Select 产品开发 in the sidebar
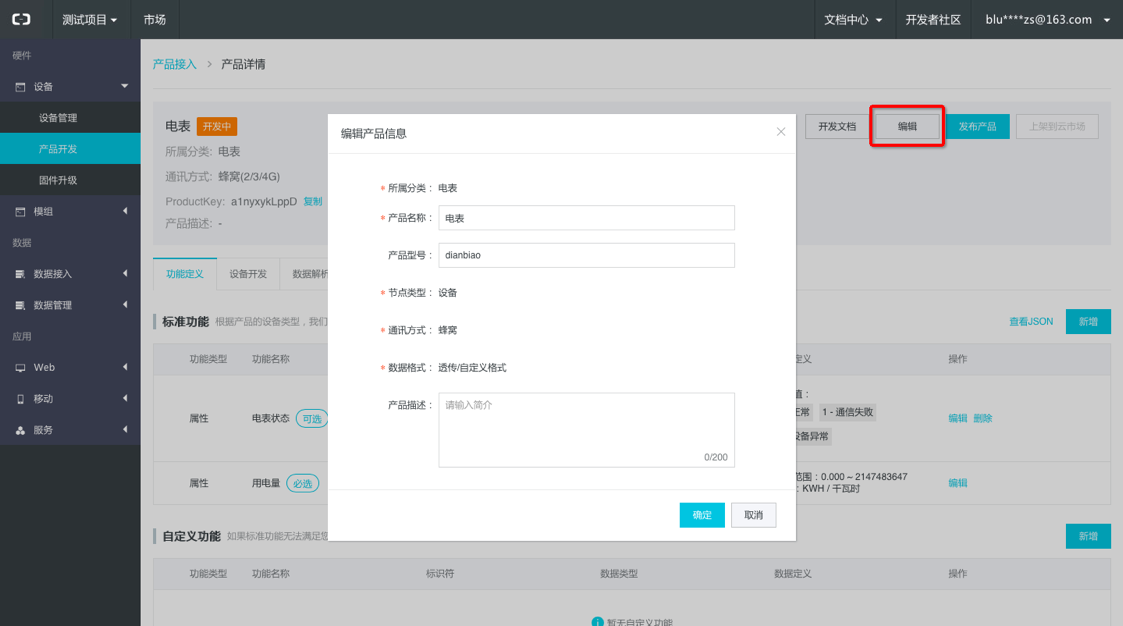Screen dimensions: 1123x626 click(70, 148)
